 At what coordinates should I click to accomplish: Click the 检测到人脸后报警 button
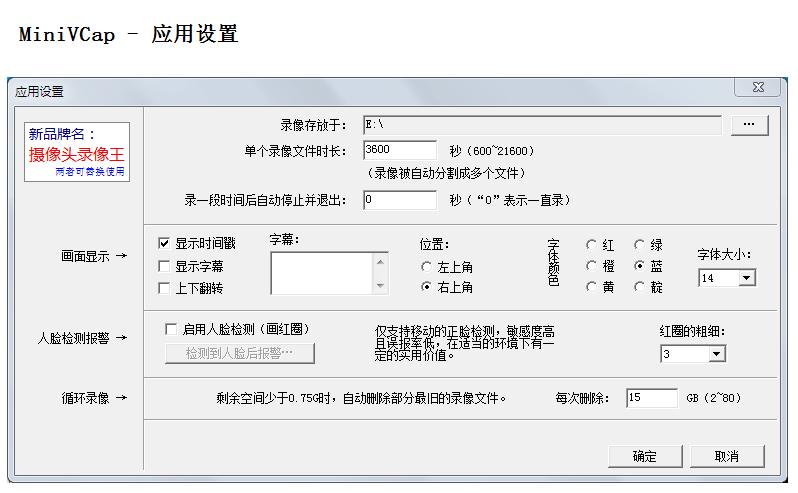pos(240,353)
